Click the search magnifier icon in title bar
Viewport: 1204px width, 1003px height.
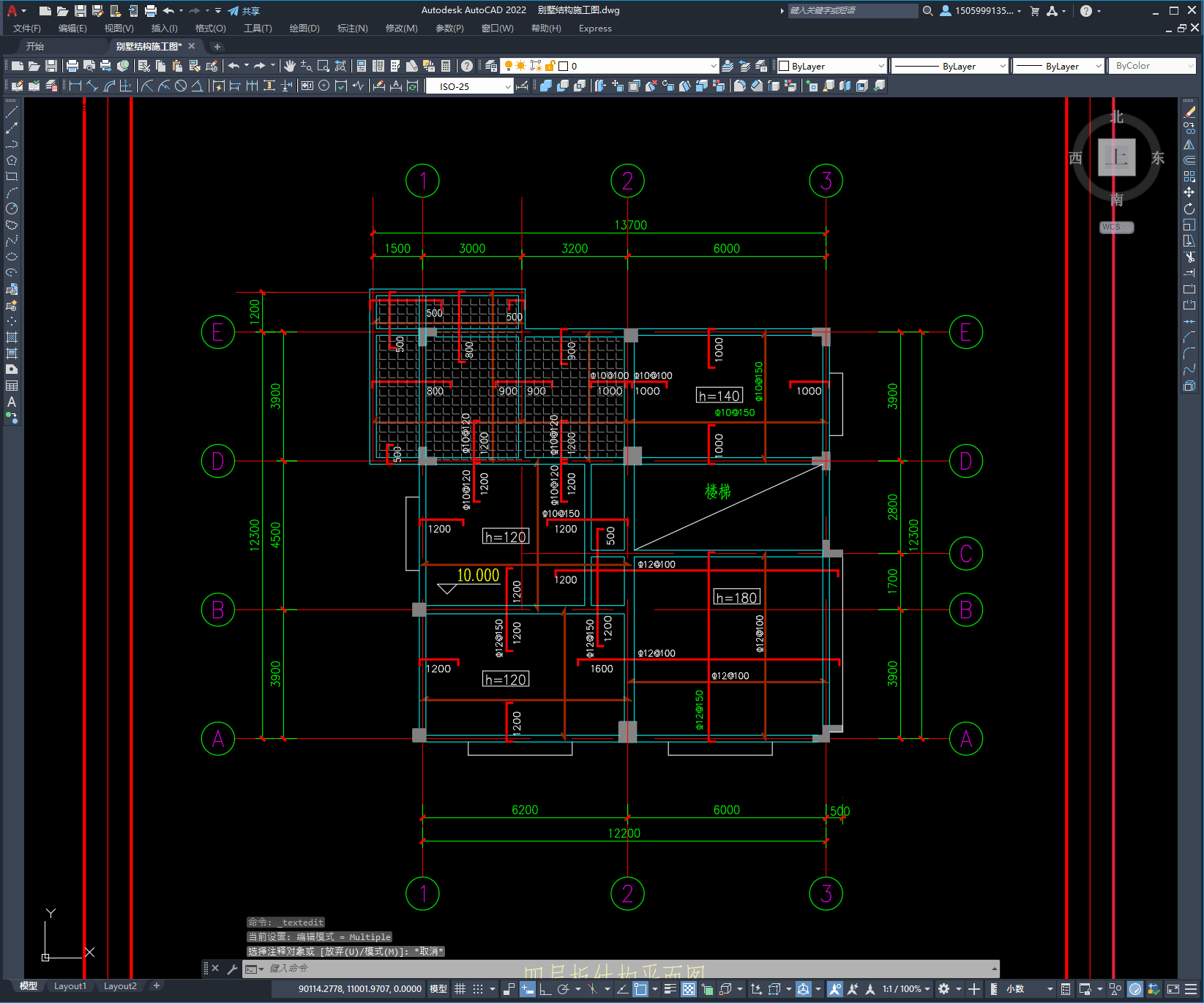pyautogui.click(x=928, y=11)
